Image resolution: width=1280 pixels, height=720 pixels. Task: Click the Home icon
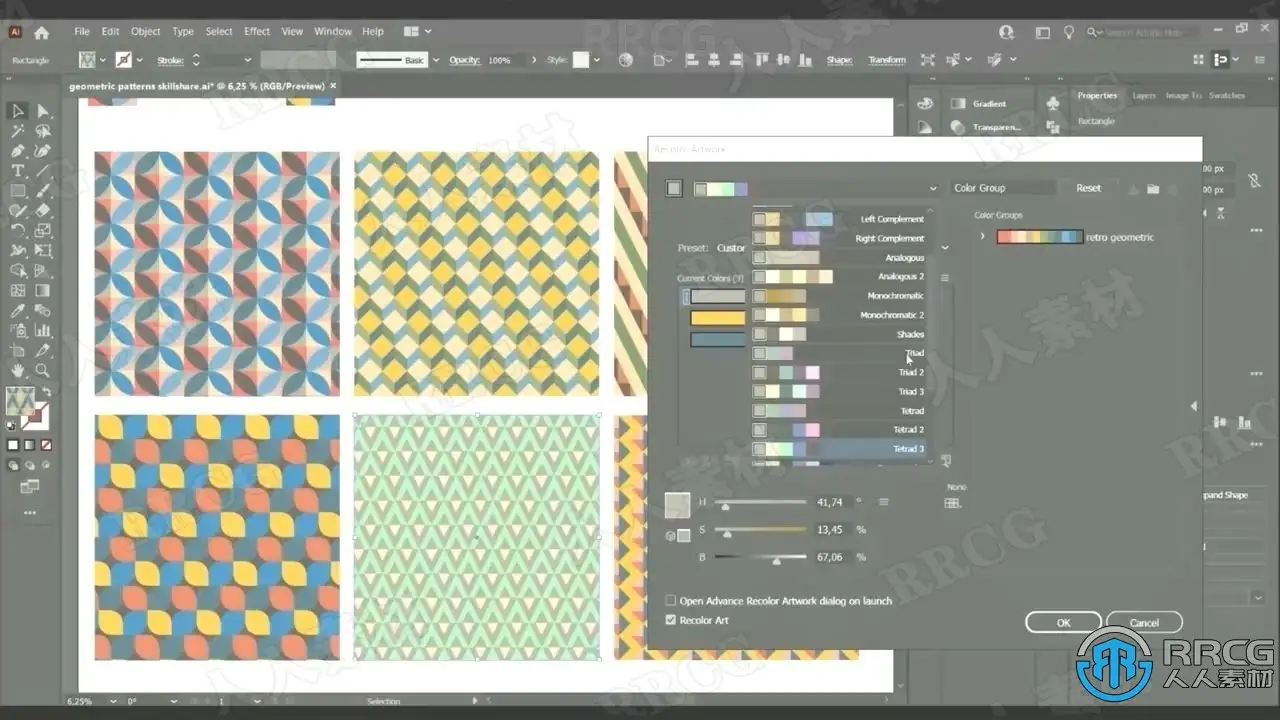41,32
